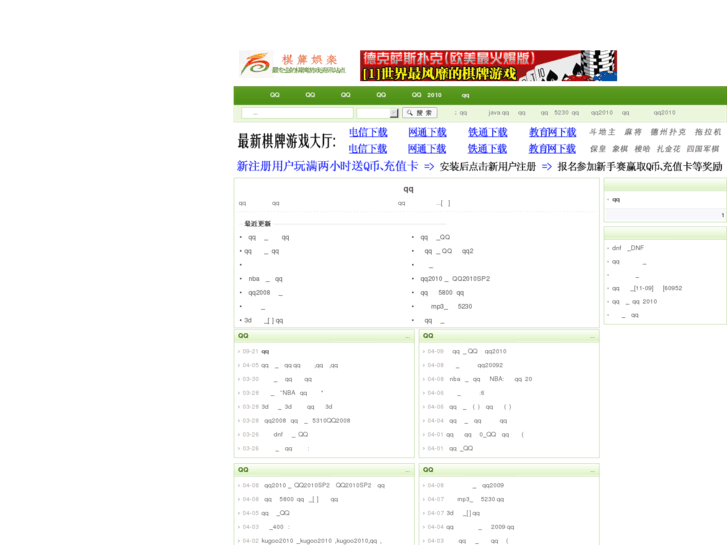Click 铁通下载 link in the 保皇 row
The image size is (727, 545).
487,148
